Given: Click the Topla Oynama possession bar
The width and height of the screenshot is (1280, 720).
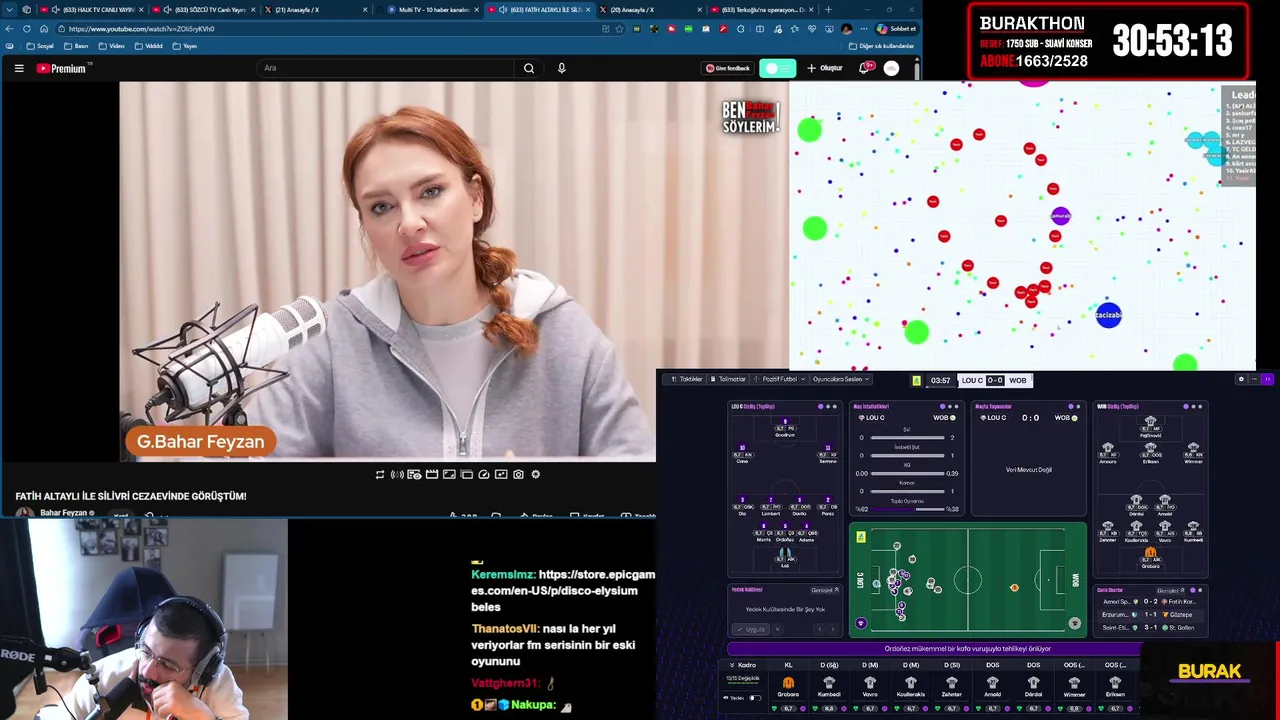Looking at the screenshot, I should pos(907,509).
